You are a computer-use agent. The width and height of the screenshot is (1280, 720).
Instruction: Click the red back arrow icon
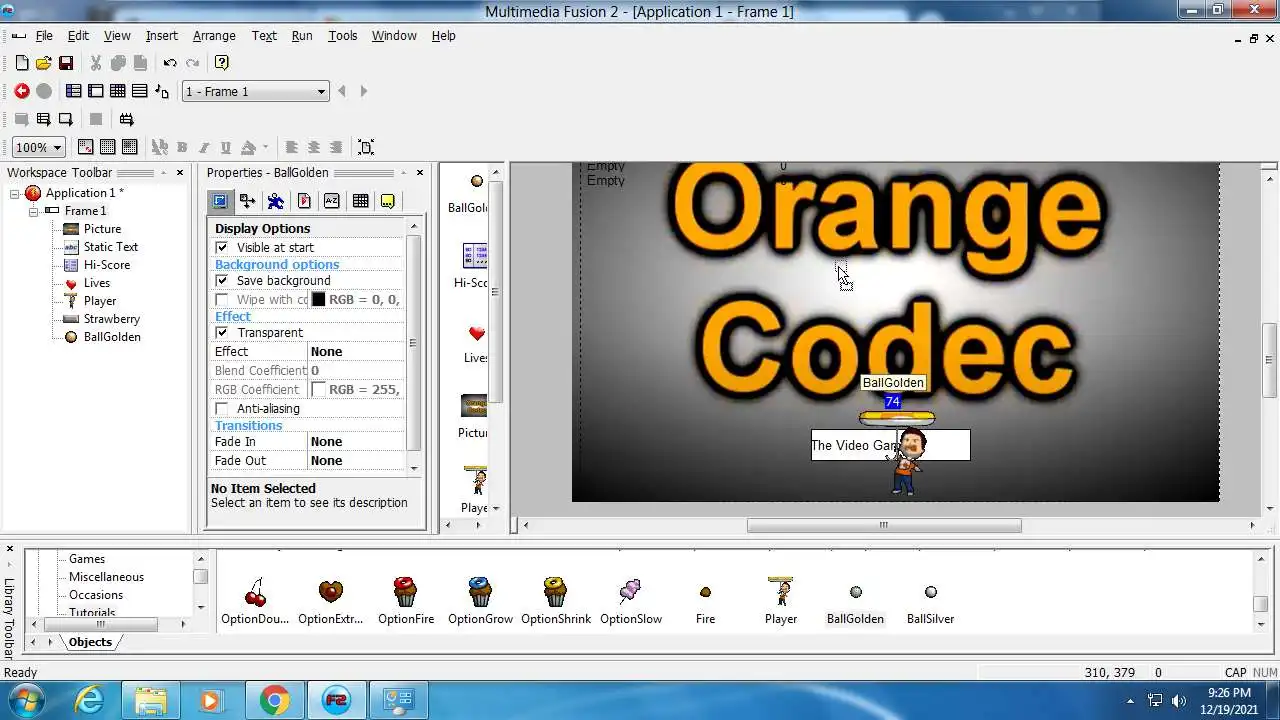22,91
